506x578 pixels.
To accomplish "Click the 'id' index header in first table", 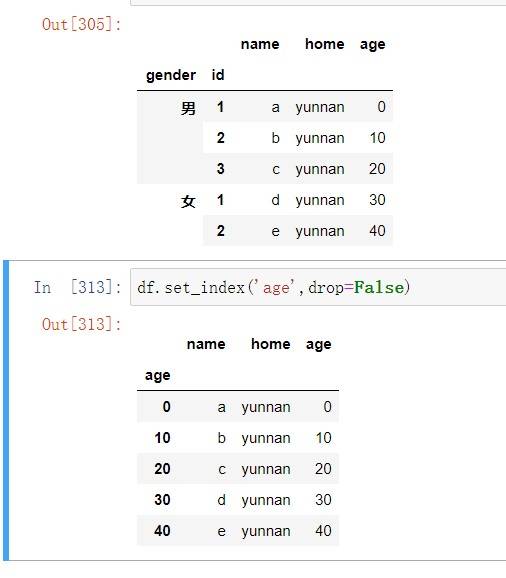I will (x=218, y=75).
